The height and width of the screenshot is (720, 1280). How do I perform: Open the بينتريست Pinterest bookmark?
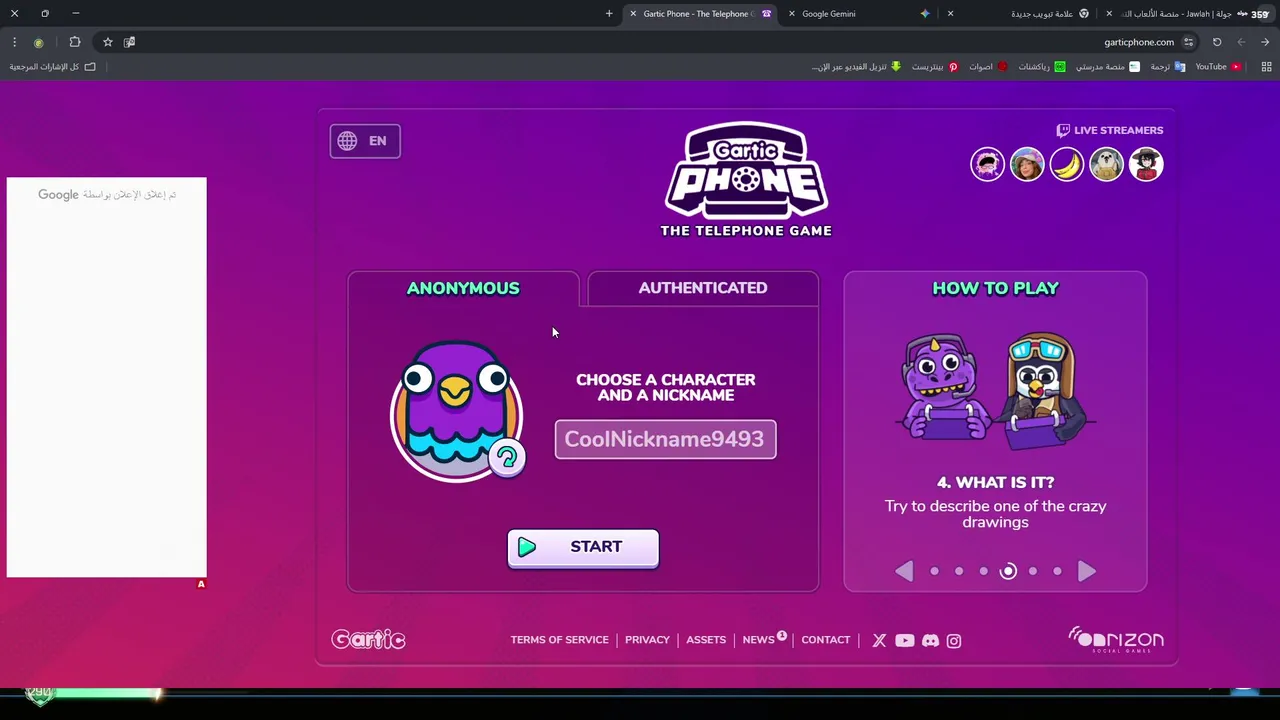pyautogui.click(x=935, y=67)
